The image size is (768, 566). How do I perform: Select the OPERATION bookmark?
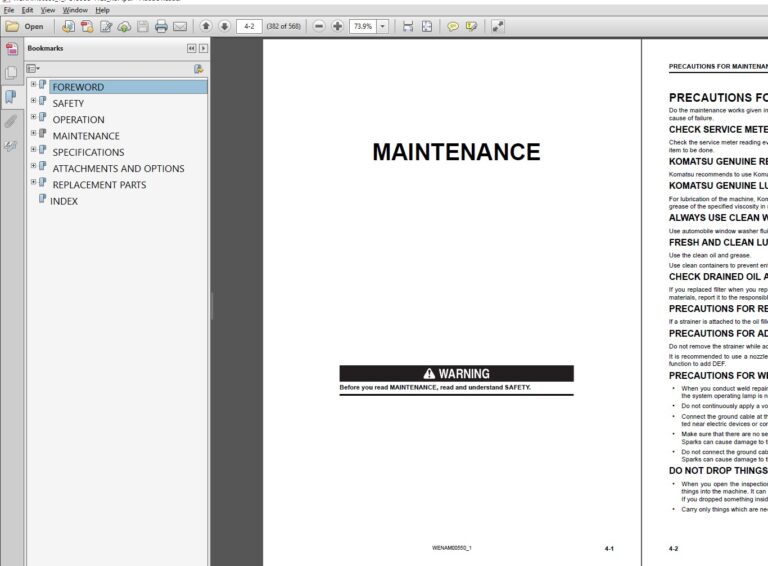pyautogui.click(x=78, y=119)
